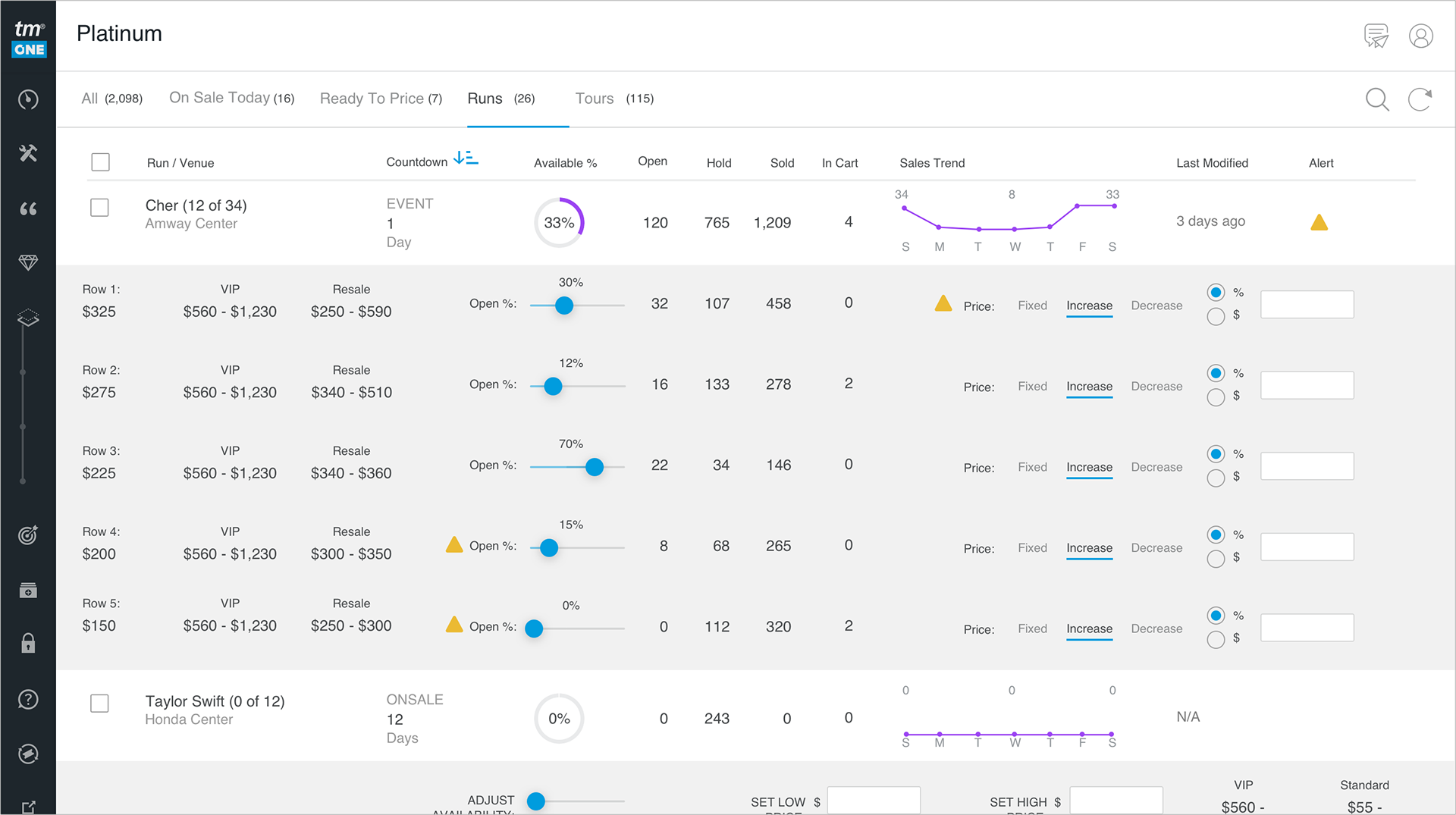Click the Row 5 Open % warning triangle
Image resolution: width=1456 pixels, height=815 pixels.
click(x=454, y=625)
